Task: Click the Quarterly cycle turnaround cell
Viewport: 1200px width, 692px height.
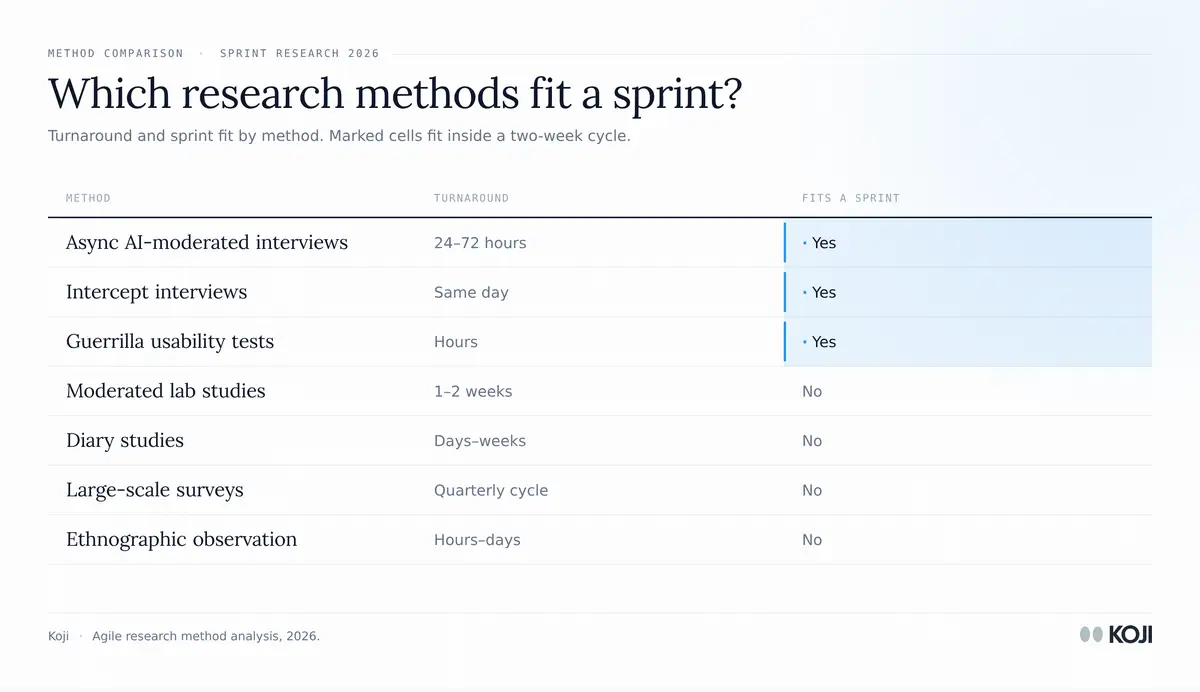Action: [491, 491]
